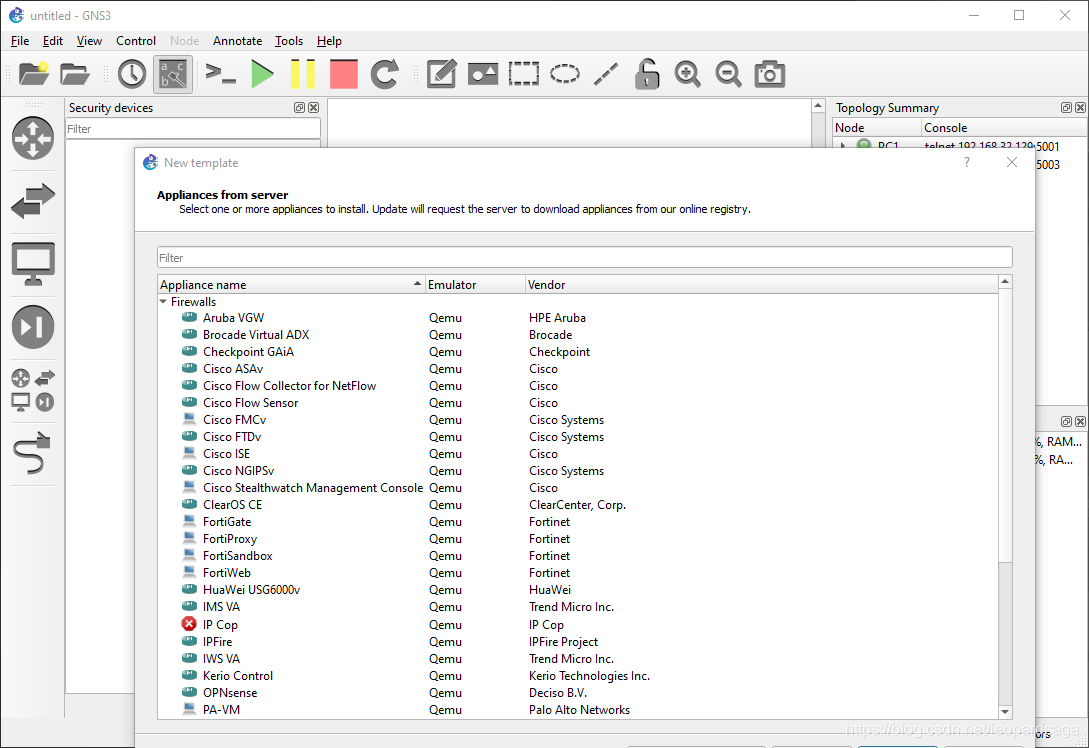Reload all nodes icon
Screen dimensions: 1089x748
[x=385, y=74]
